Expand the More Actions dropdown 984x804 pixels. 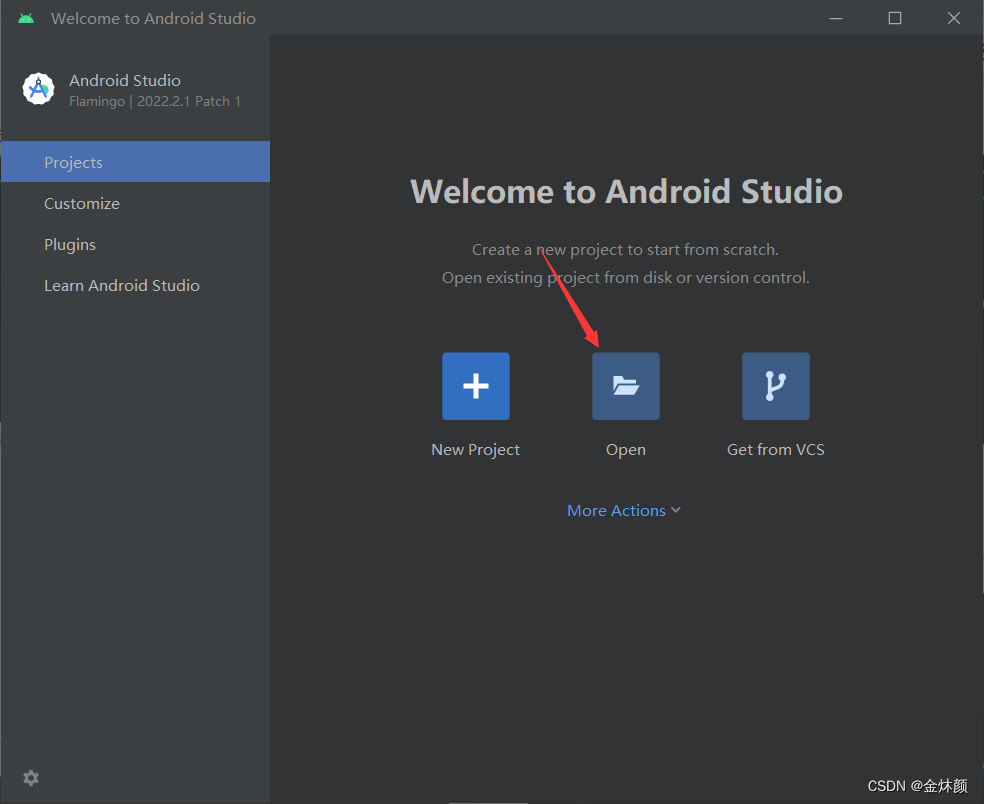pos(624,510)
